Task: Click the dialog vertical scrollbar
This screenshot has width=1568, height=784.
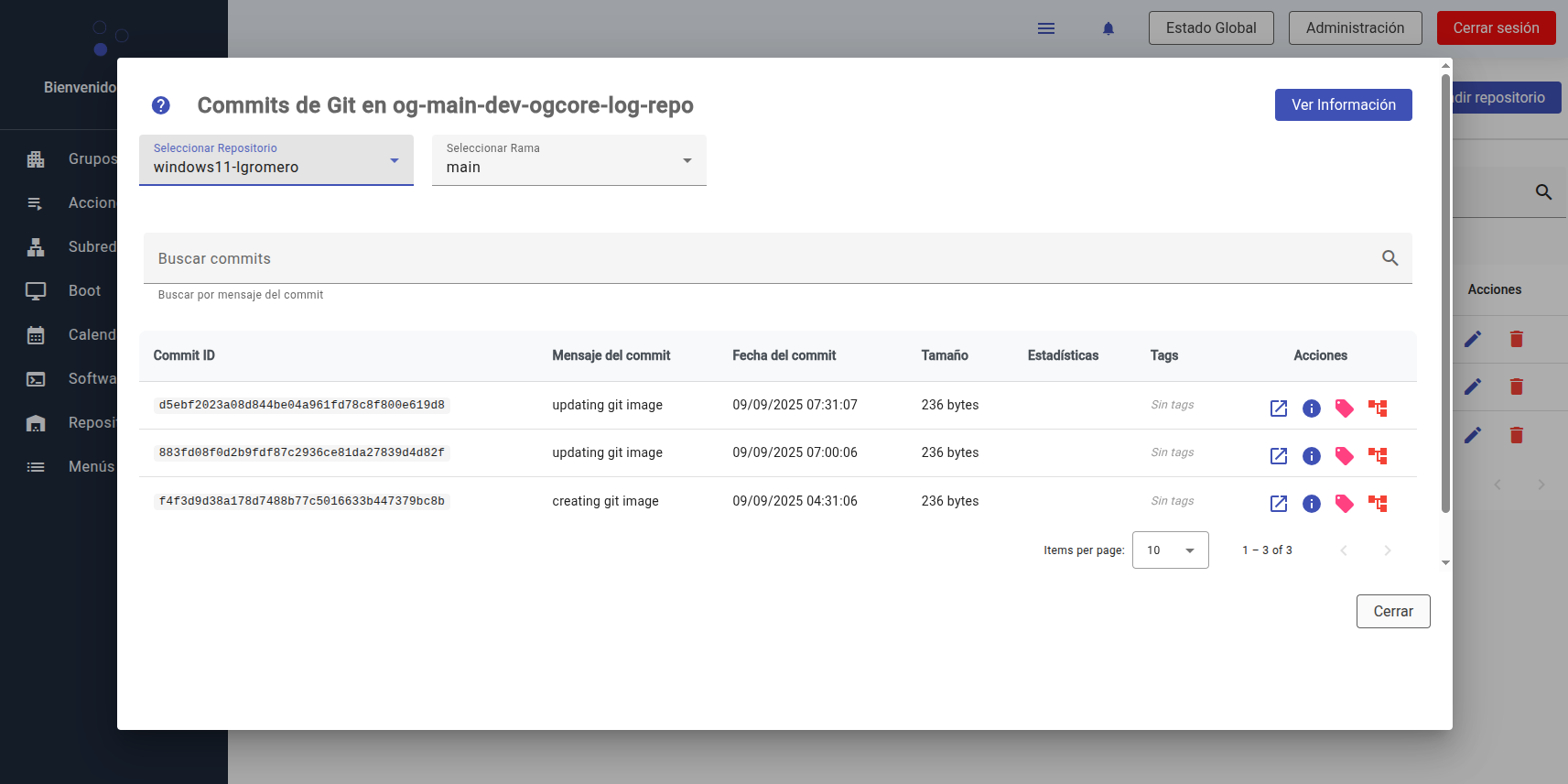Action: [x=1445, y=293]
